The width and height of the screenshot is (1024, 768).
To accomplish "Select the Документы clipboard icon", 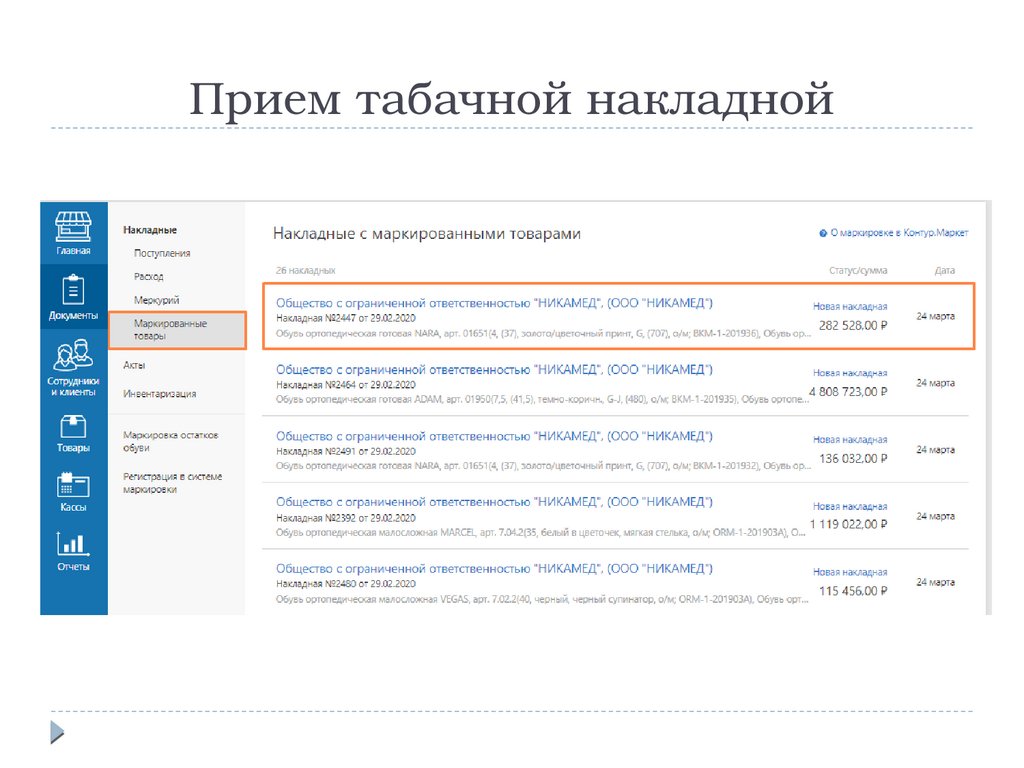I will [73, 291].
